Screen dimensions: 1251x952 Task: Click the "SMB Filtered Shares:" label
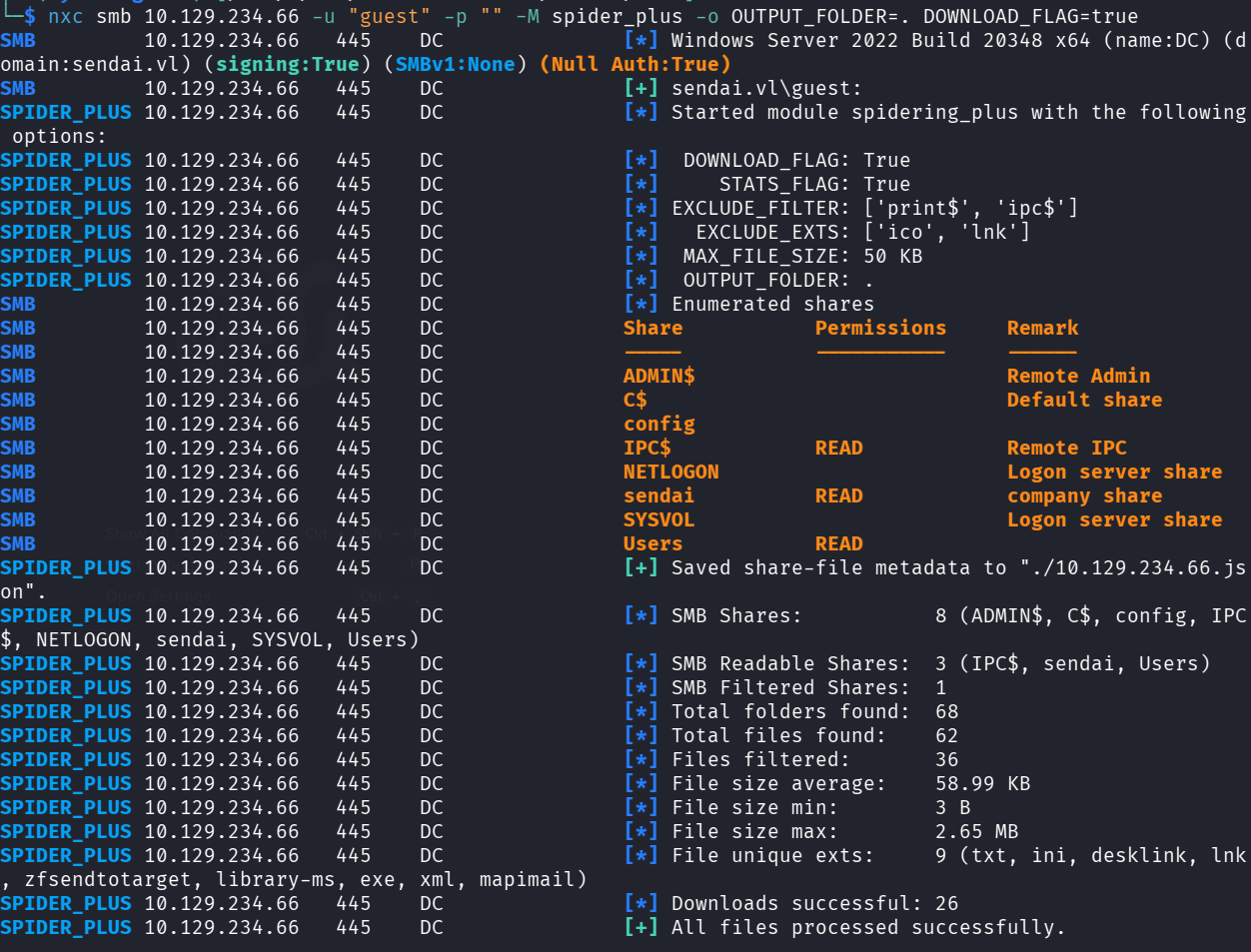790,687
